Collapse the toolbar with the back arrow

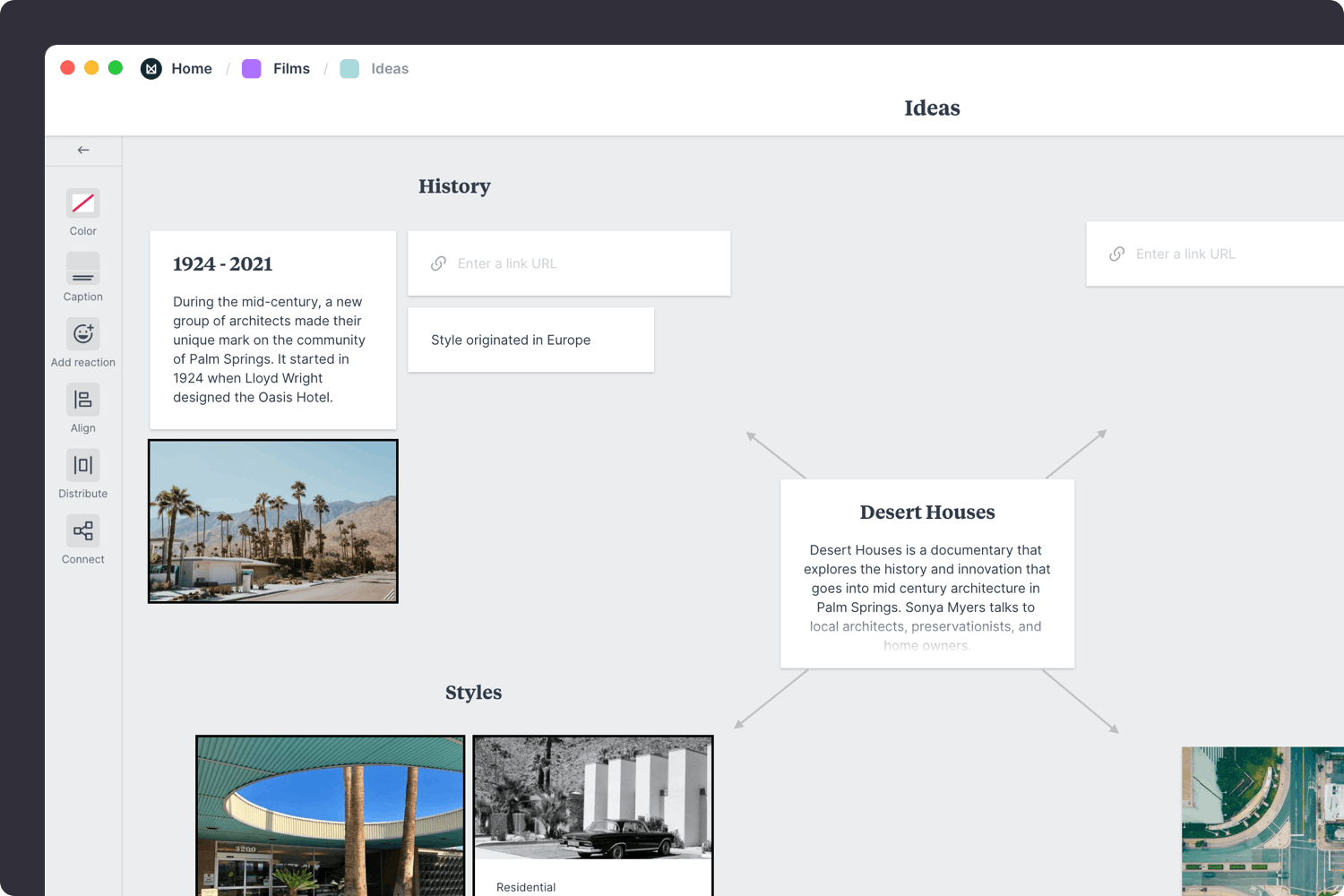83,150
